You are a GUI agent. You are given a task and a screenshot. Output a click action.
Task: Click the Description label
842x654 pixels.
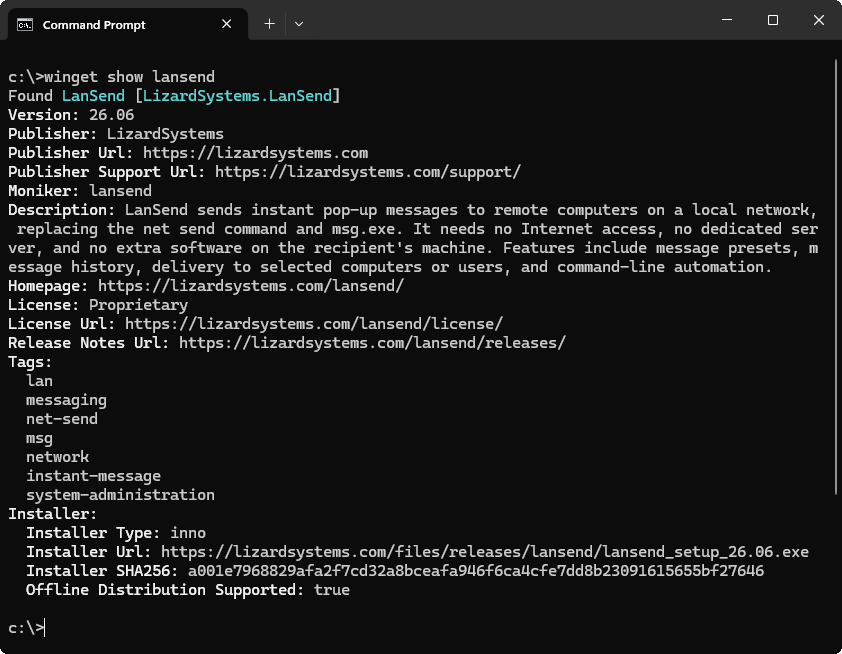tap(62, 210)
